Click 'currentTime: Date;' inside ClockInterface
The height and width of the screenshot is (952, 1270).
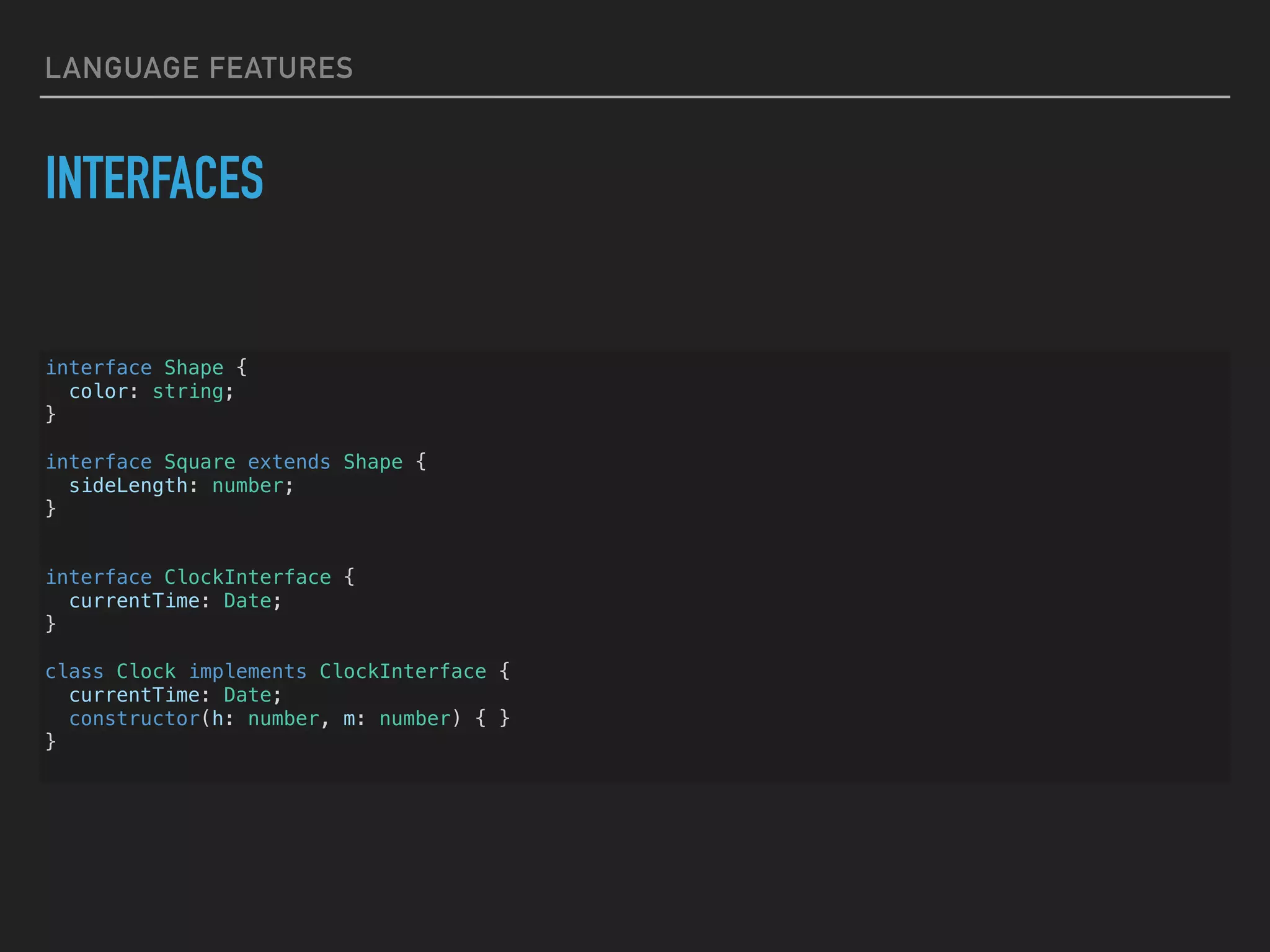(175, 601)
